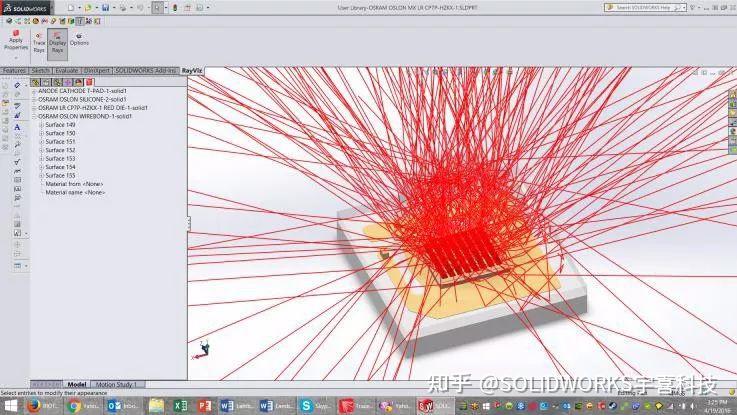Viewport: 737px width, 415px height.
Task: Click the SOLIDWORKS taskbar button
Action: tap(435, 406)
